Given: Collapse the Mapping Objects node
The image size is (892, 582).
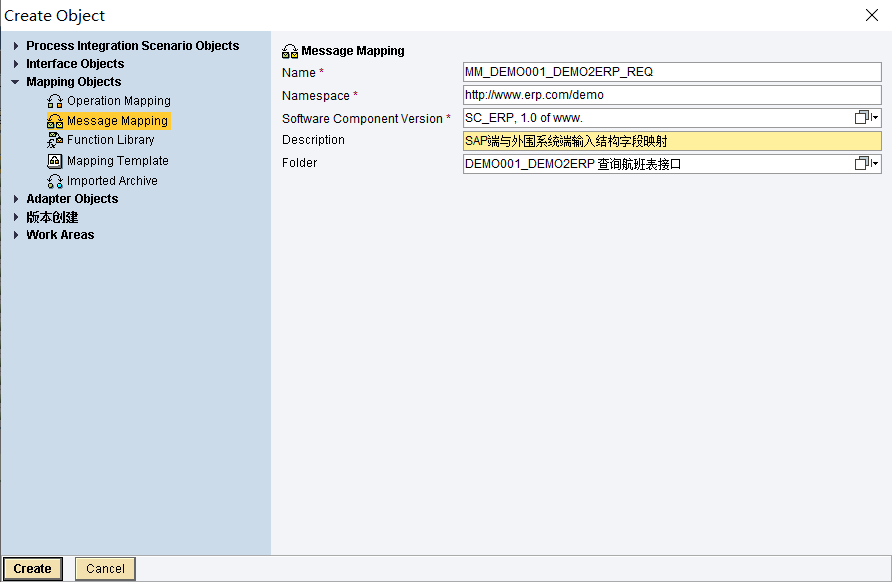Looking at the screenshot, I should coord(16,82).
